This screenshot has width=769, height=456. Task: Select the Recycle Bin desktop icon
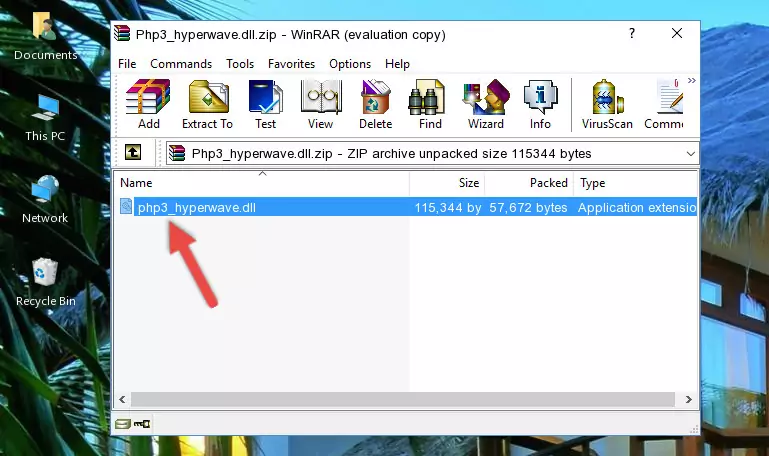45,282
